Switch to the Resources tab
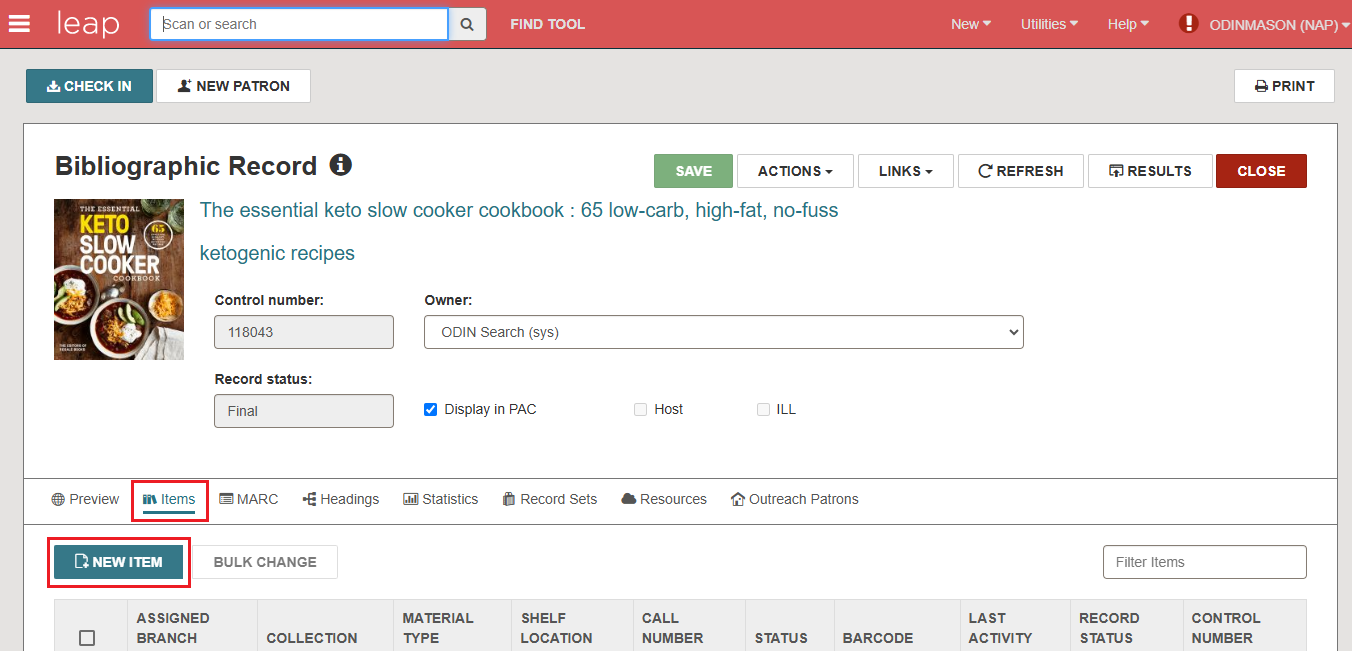1352x651 pixels. tap(664, 499)
